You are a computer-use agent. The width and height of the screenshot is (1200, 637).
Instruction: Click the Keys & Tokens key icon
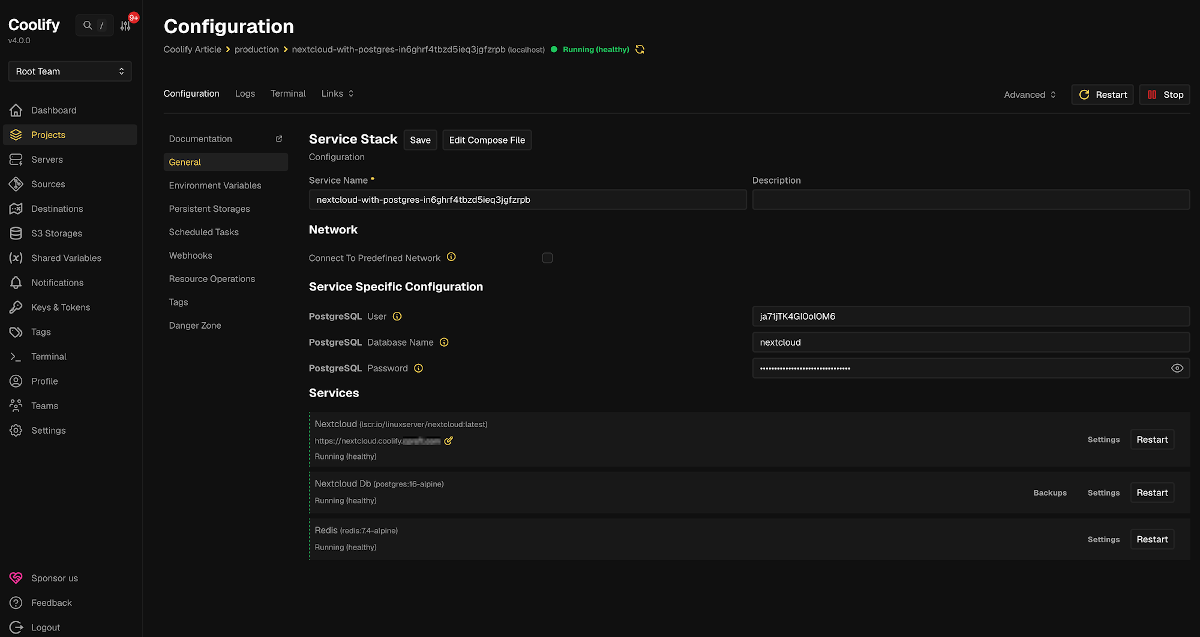tap(15, 307)
